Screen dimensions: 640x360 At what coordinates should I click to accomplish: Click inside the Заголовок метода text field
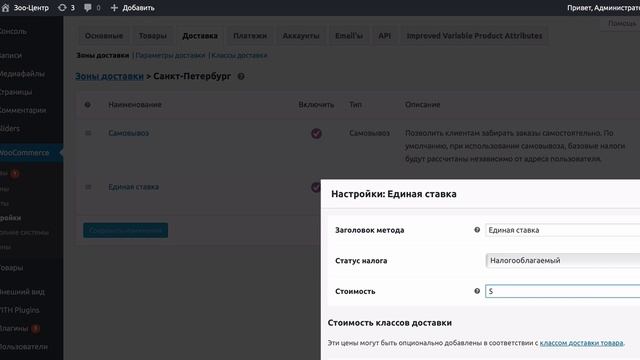[562, 230]
